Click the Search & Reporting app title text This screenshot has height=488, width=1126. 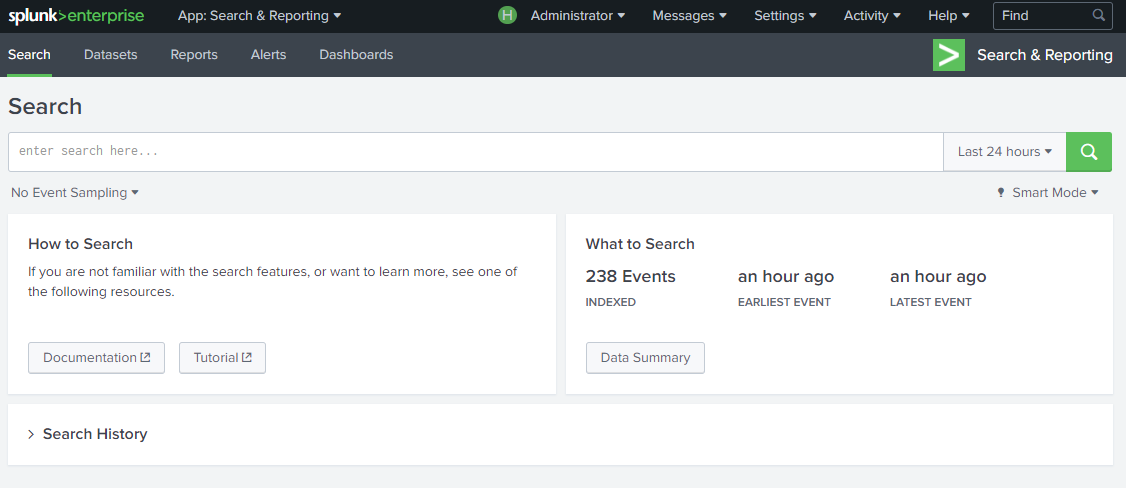[1045, 55]
